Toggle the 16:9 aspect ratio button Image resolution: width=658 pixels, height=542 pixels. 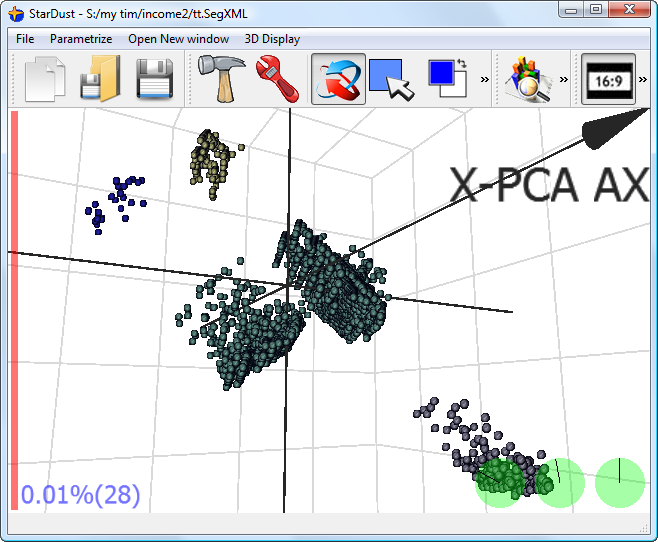click(608, 79)
